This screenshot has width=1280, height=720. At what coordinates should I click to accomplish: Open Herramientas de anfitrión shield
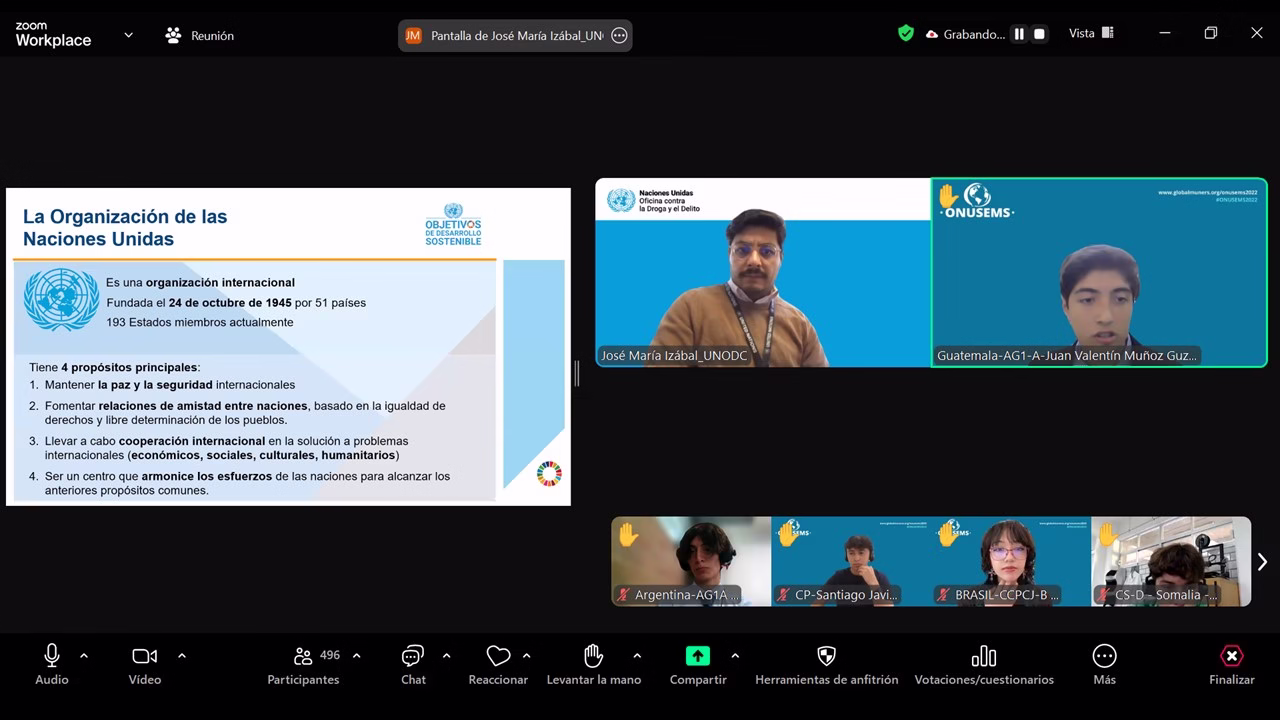(826, 657)
